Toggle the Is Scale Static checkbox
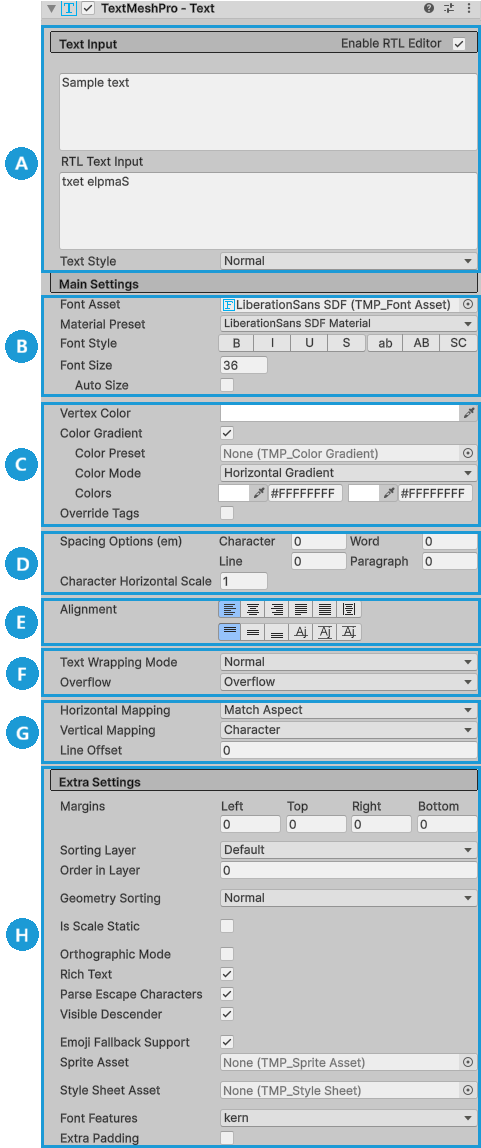 pyautogui.click(x=227, y=926)
